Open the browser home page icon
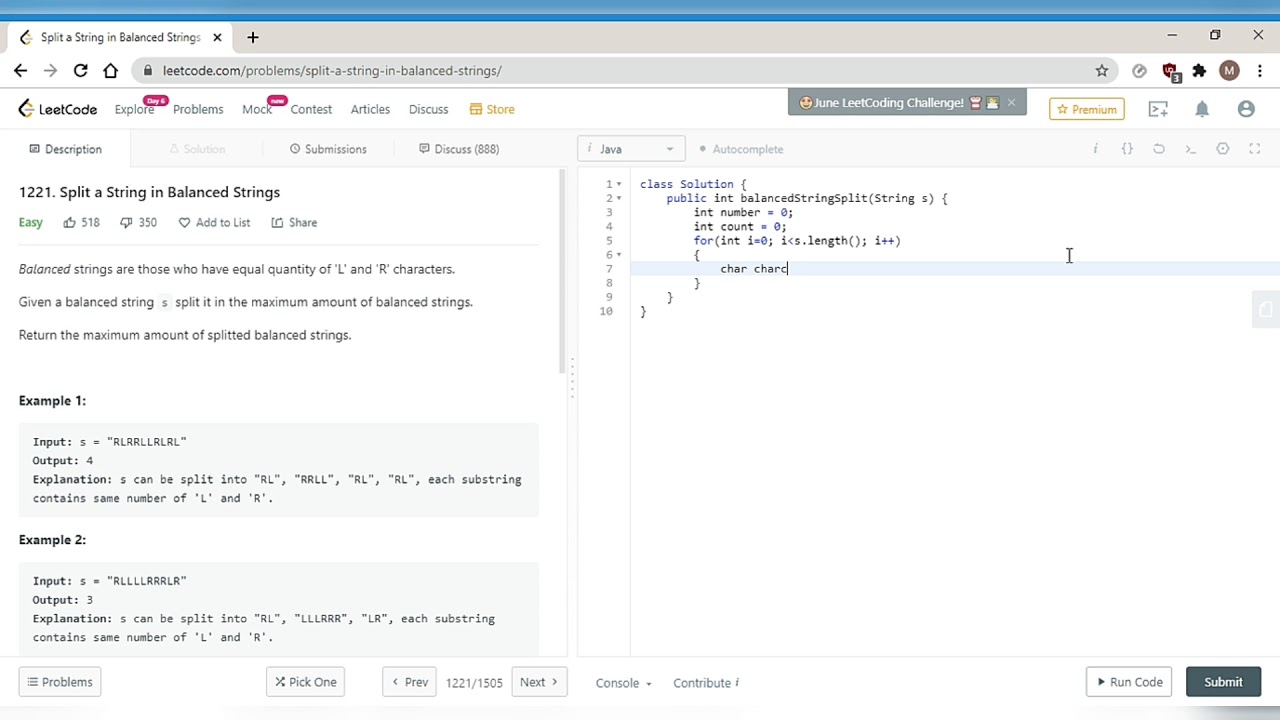 click(x=110, y=71)
